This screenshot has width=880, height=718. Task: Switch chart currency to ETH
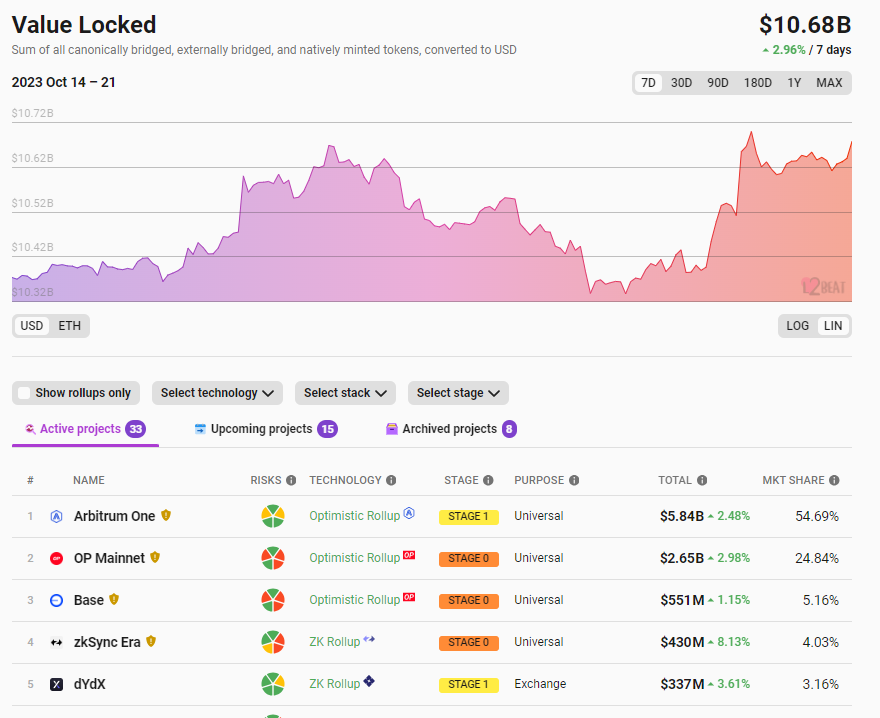tap(69, 326)
